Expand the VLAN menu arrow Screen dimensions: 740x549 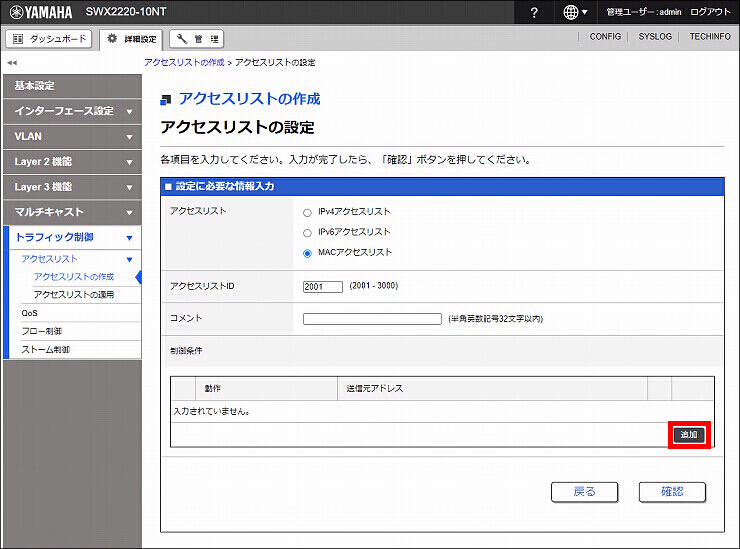(129, 137)
